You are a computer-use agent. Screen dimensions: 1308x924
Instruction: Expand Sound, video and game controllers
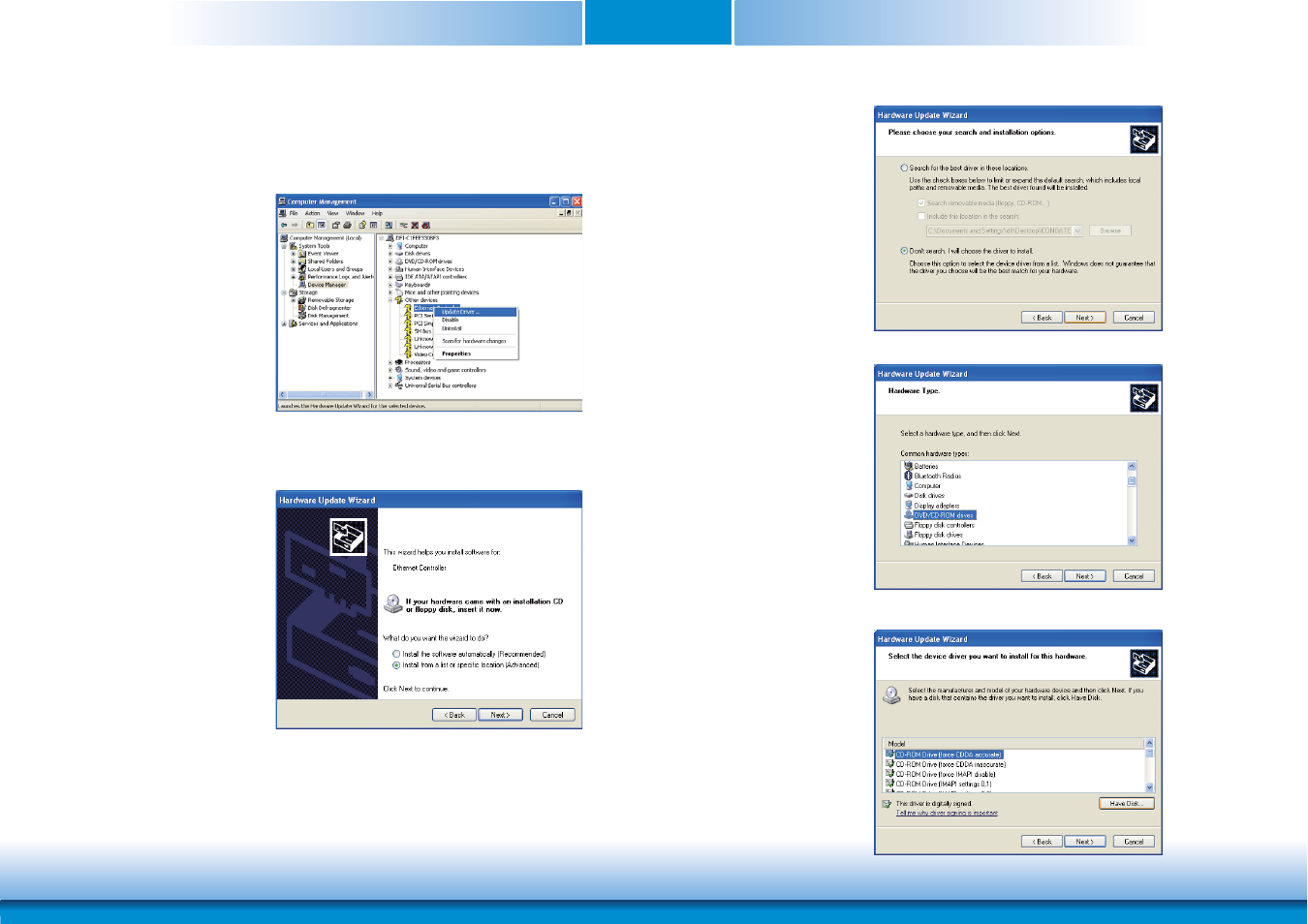[390, 370]
